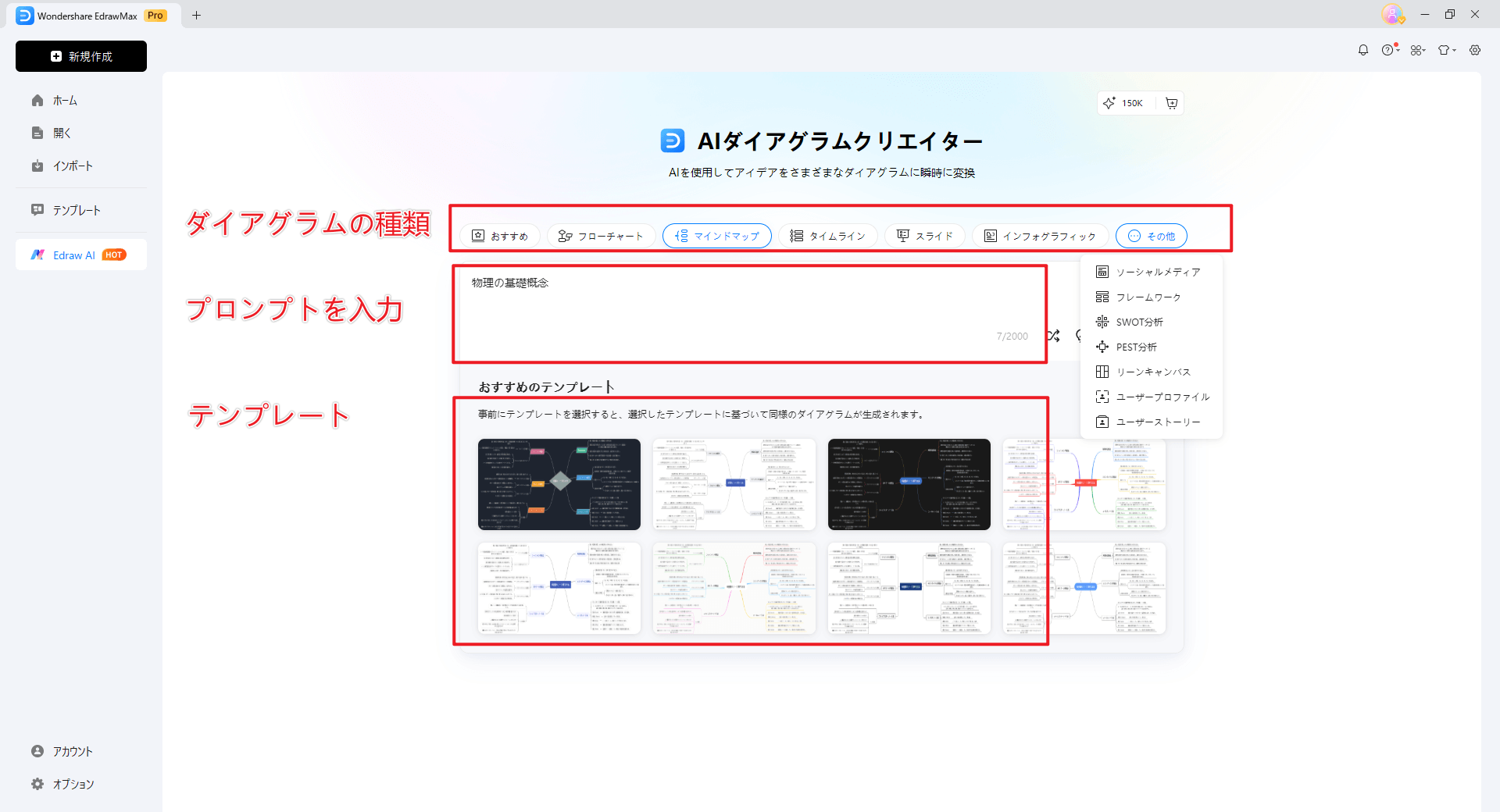Open the apps grid dropdown icon

(1418, 50)
